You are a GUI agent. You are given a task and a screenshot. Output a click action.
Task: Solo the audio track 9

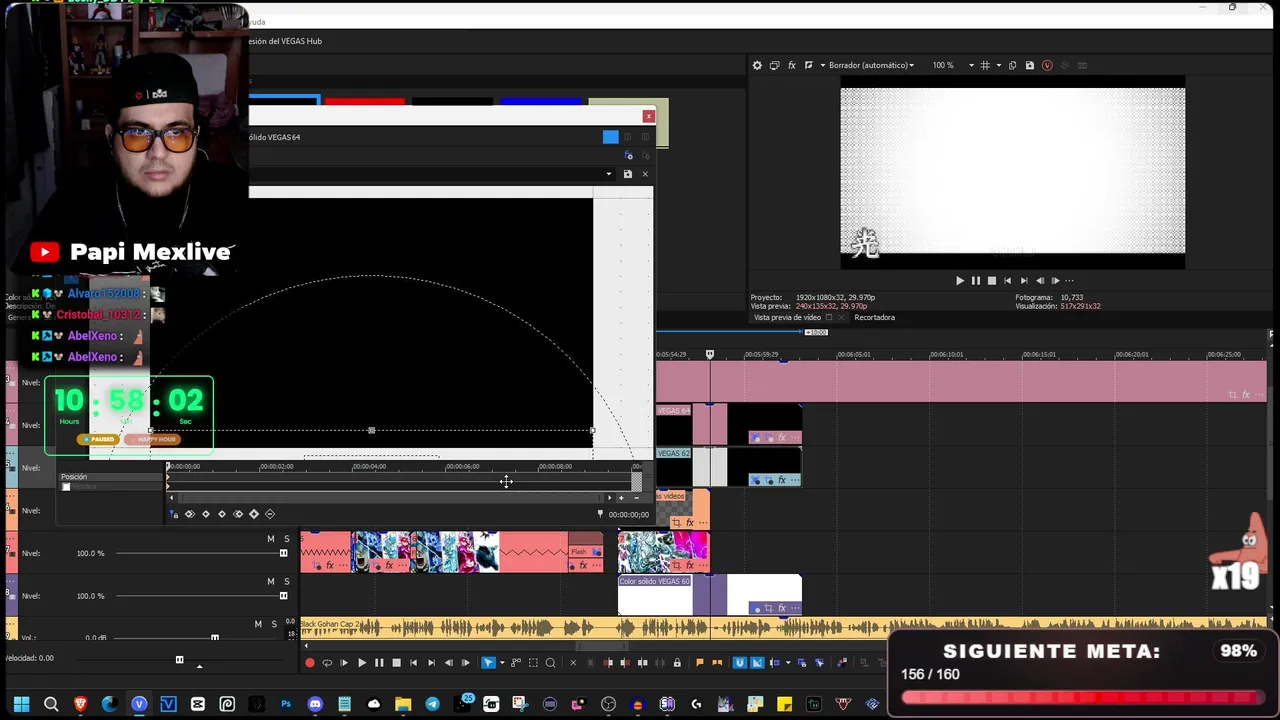tap(274, 624)
